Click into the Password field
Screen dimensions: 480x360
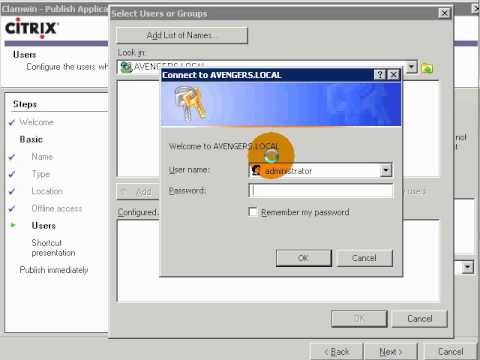pos(321,191)
